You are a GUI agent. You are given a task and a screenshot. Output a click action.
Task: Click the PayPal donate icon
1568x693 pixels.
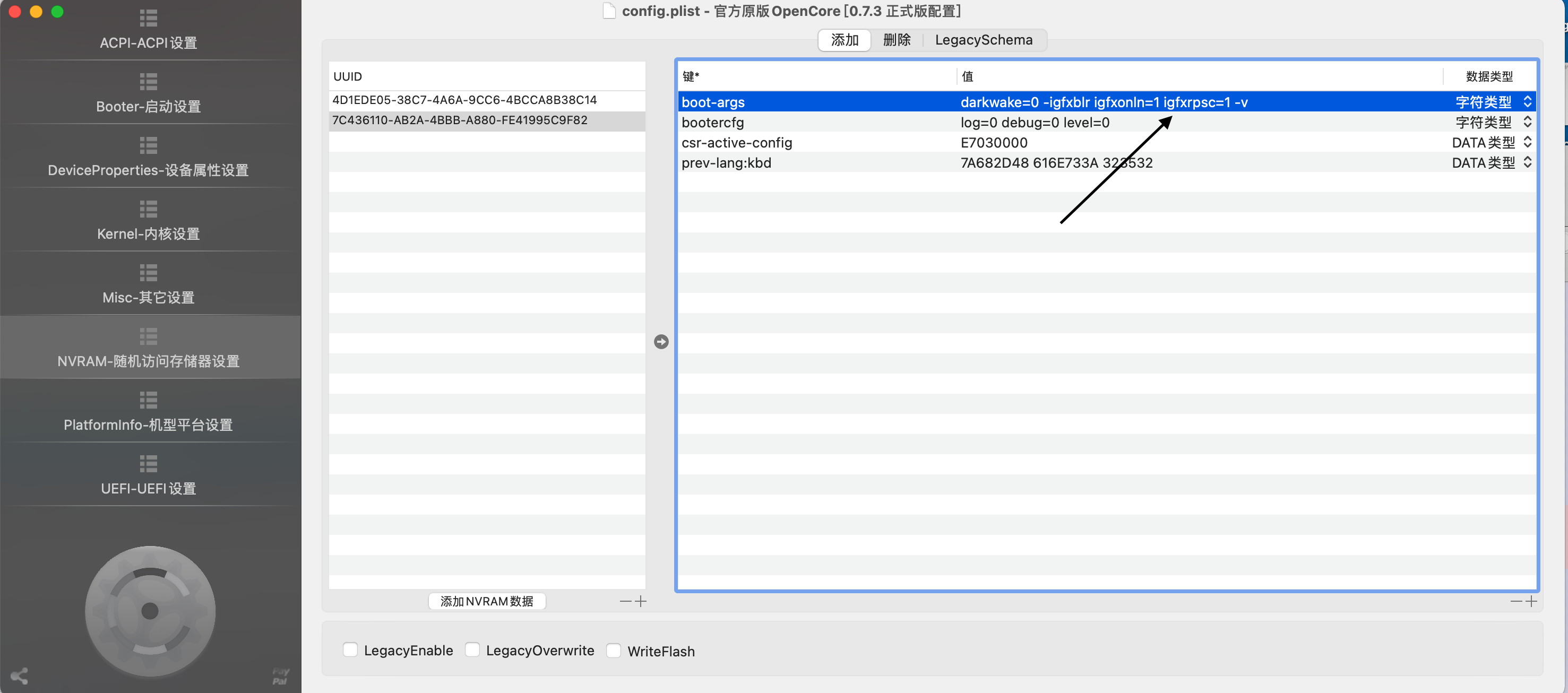point(280,675)
